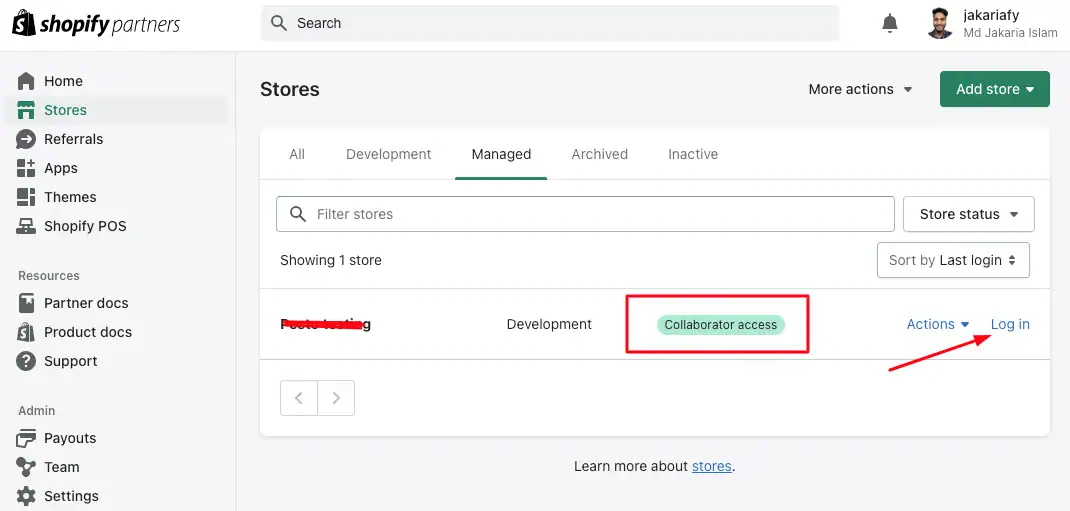
Task: Click the Shopify POS icon
Action: [x=26, y=226]
